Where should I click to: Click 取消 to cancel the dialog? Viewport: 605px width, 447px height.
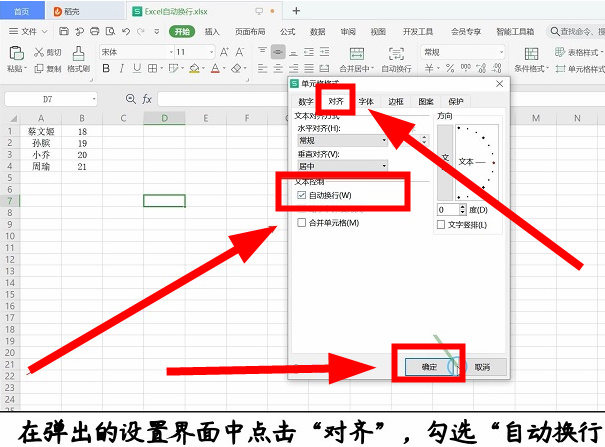482,367
